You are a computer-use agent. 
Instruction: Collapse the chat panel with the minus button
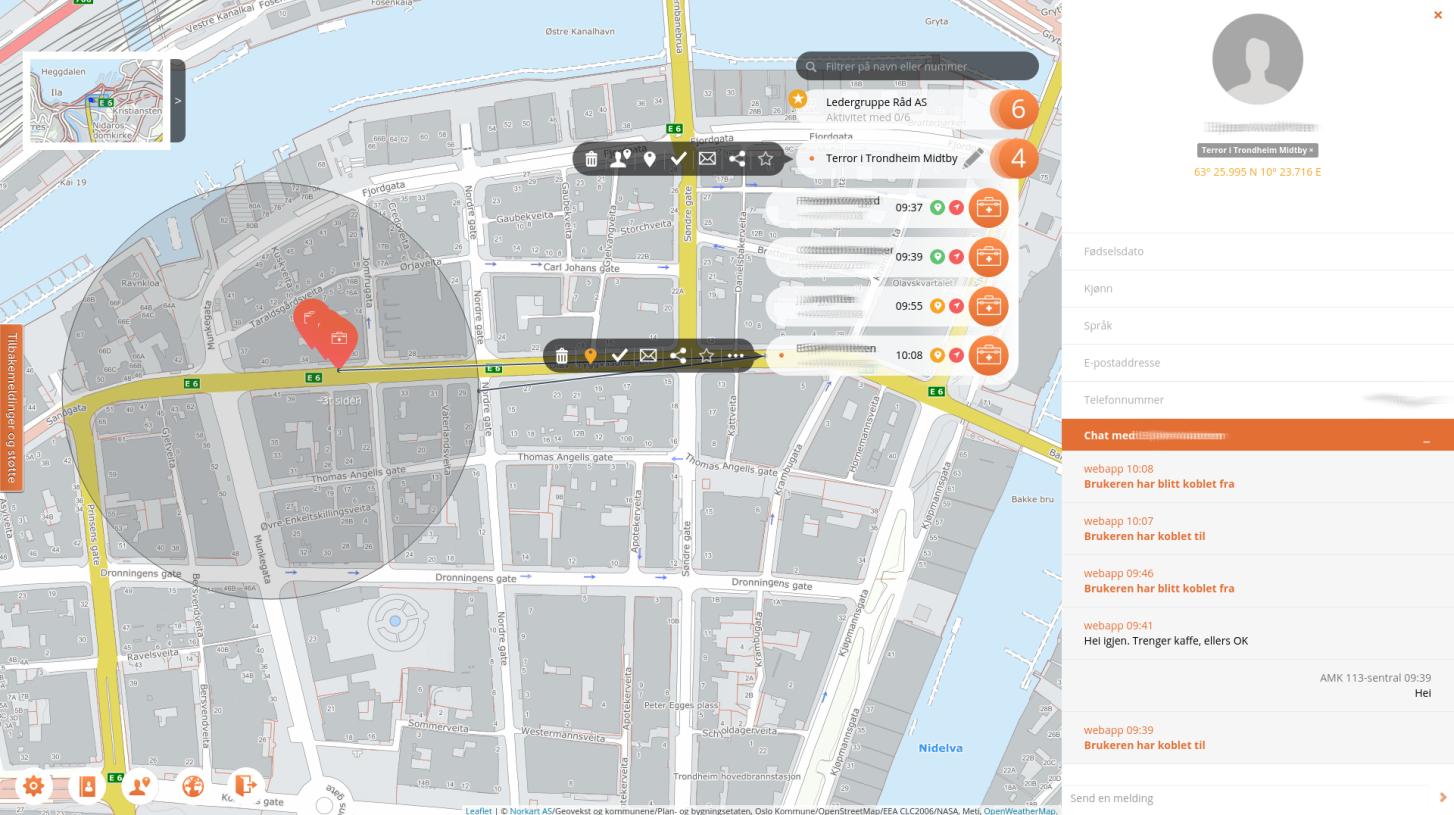pos(1426,437)
